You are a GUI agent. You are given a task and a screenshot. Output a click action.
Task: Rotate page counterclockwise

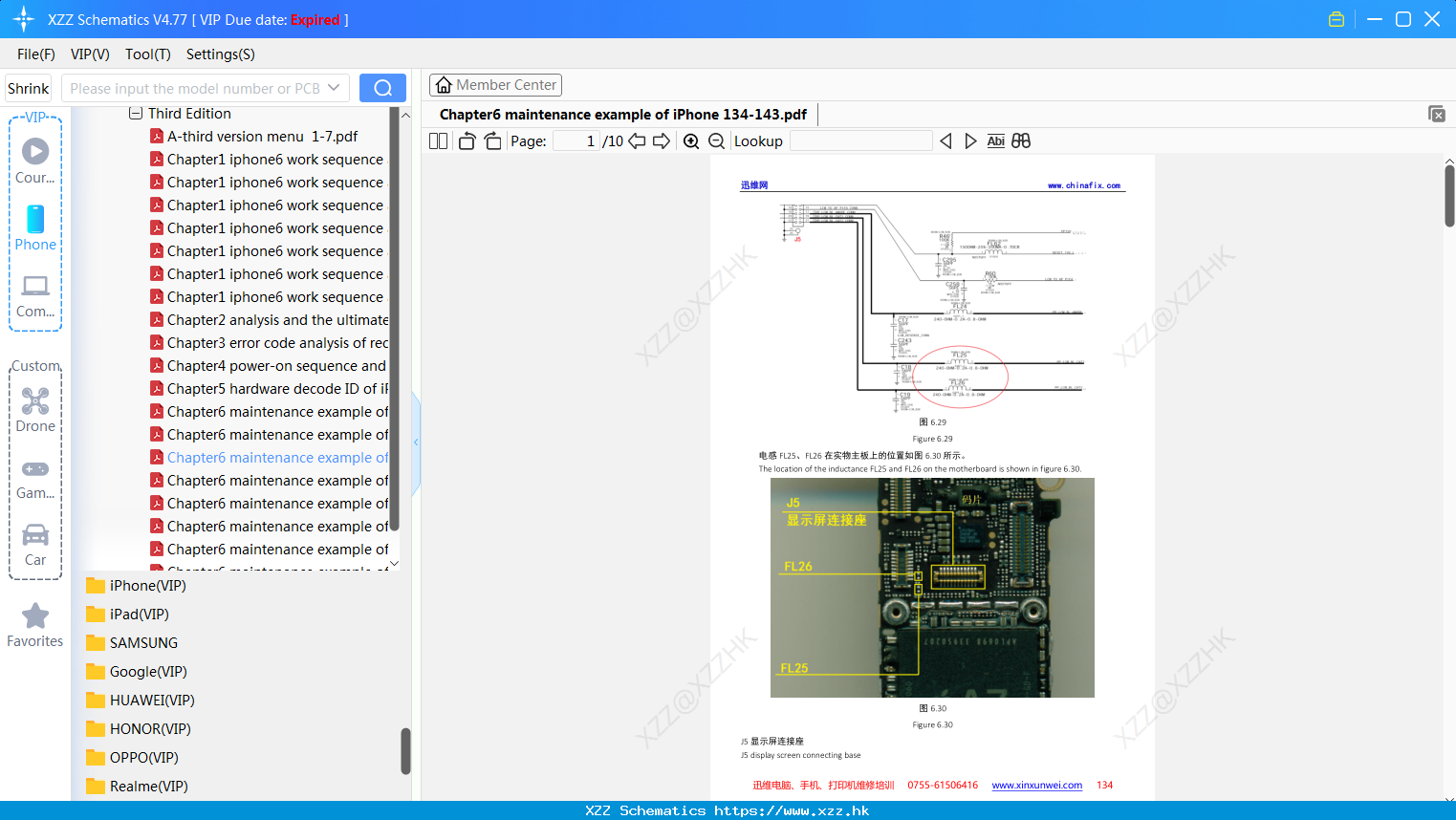467,141
